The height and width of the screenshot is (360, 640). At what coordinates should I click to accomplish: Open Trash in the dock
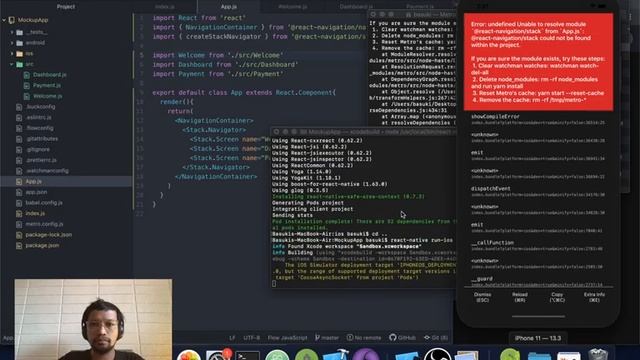coord(598,354)
